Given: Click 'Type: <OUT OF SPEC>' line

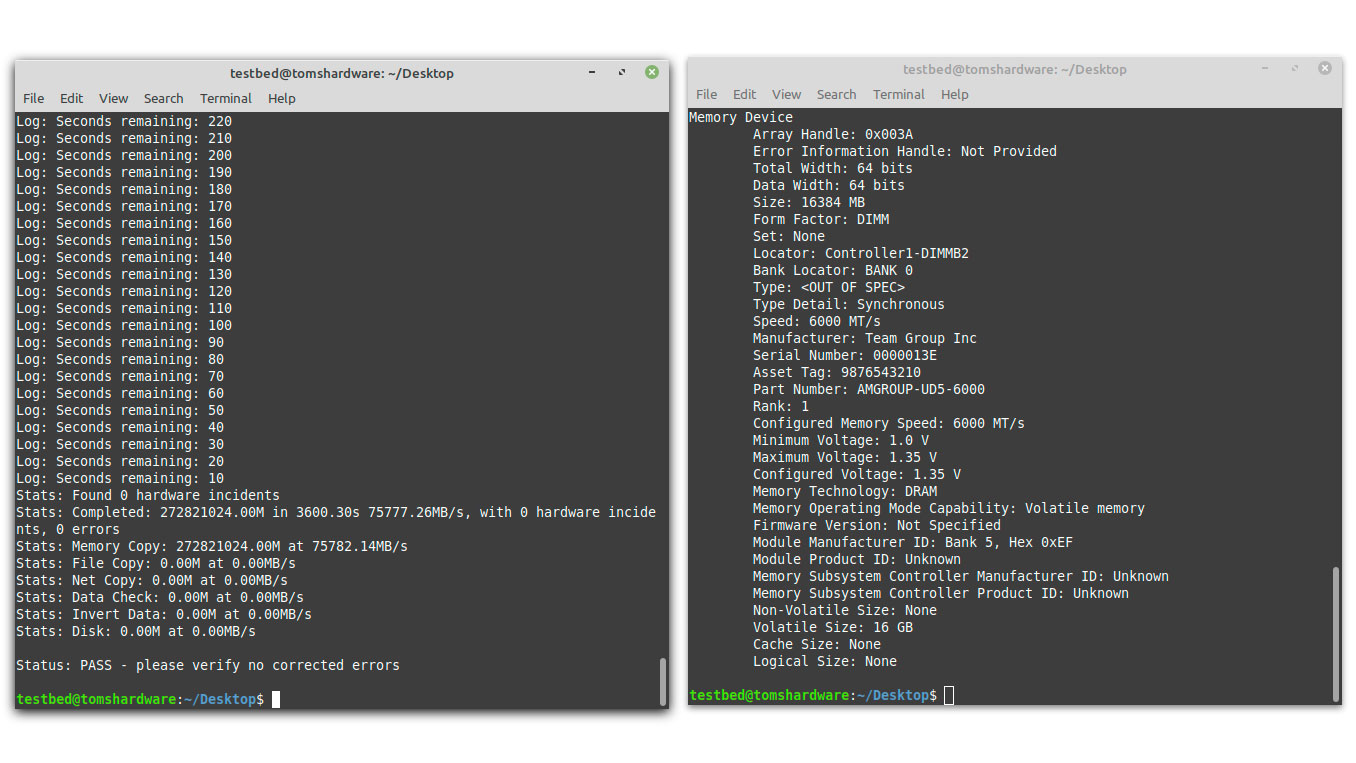Looking at the screenshot, I should pos(829,287).
